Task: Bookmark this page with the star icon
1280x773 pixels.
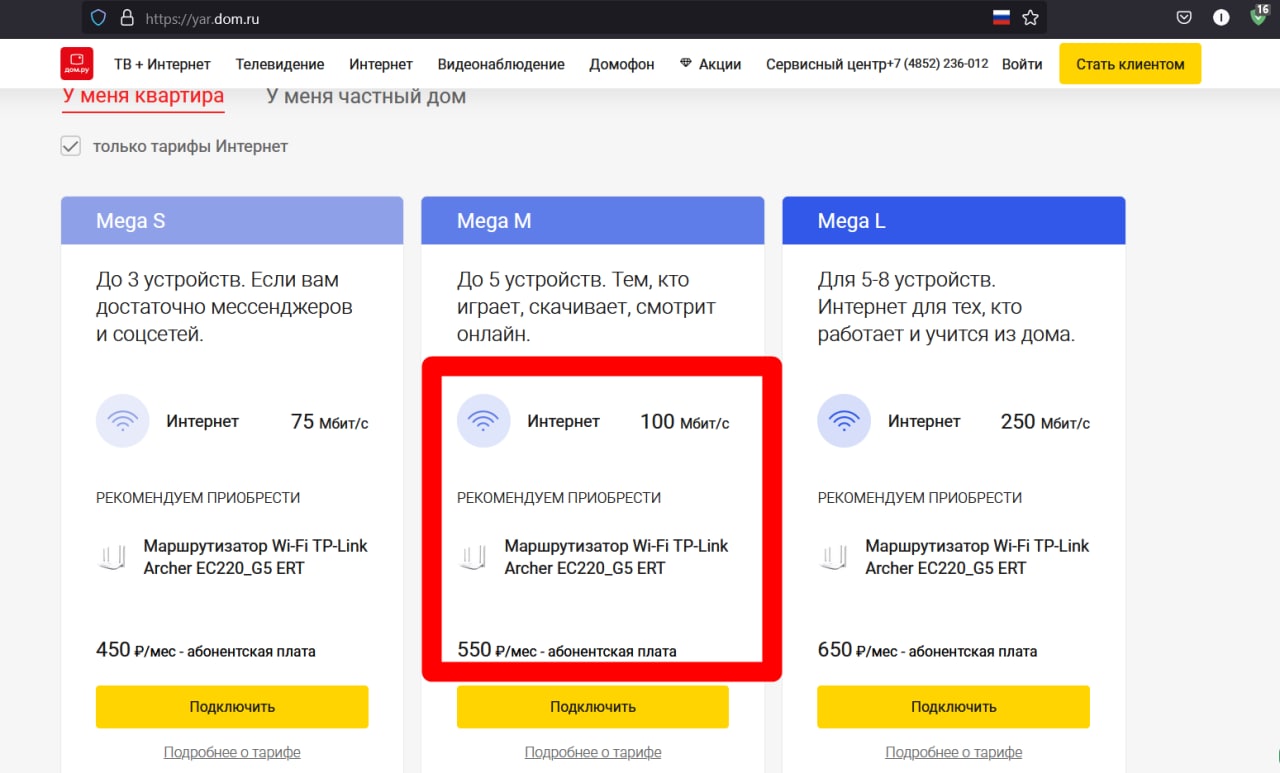Action: [1030, 17]
